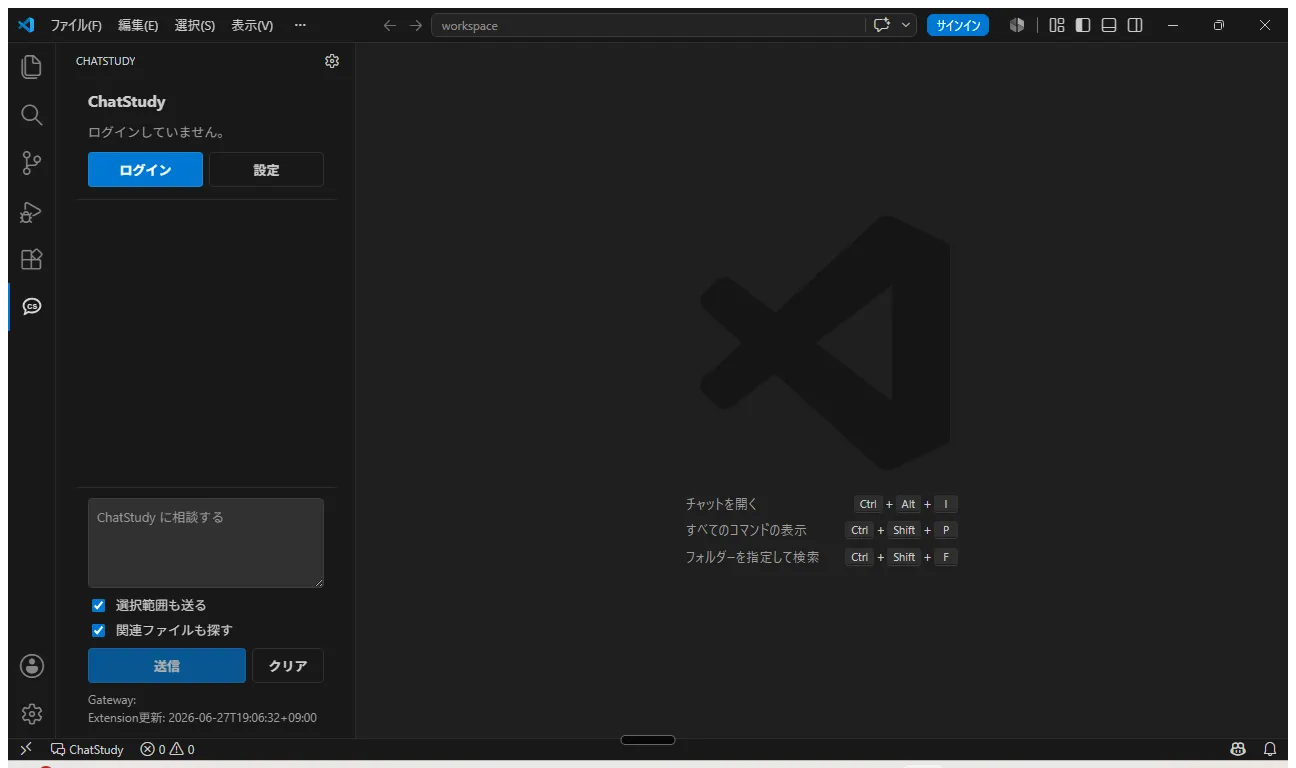Open the Extensions view
1296x768 pixels.
pos(32,259)
